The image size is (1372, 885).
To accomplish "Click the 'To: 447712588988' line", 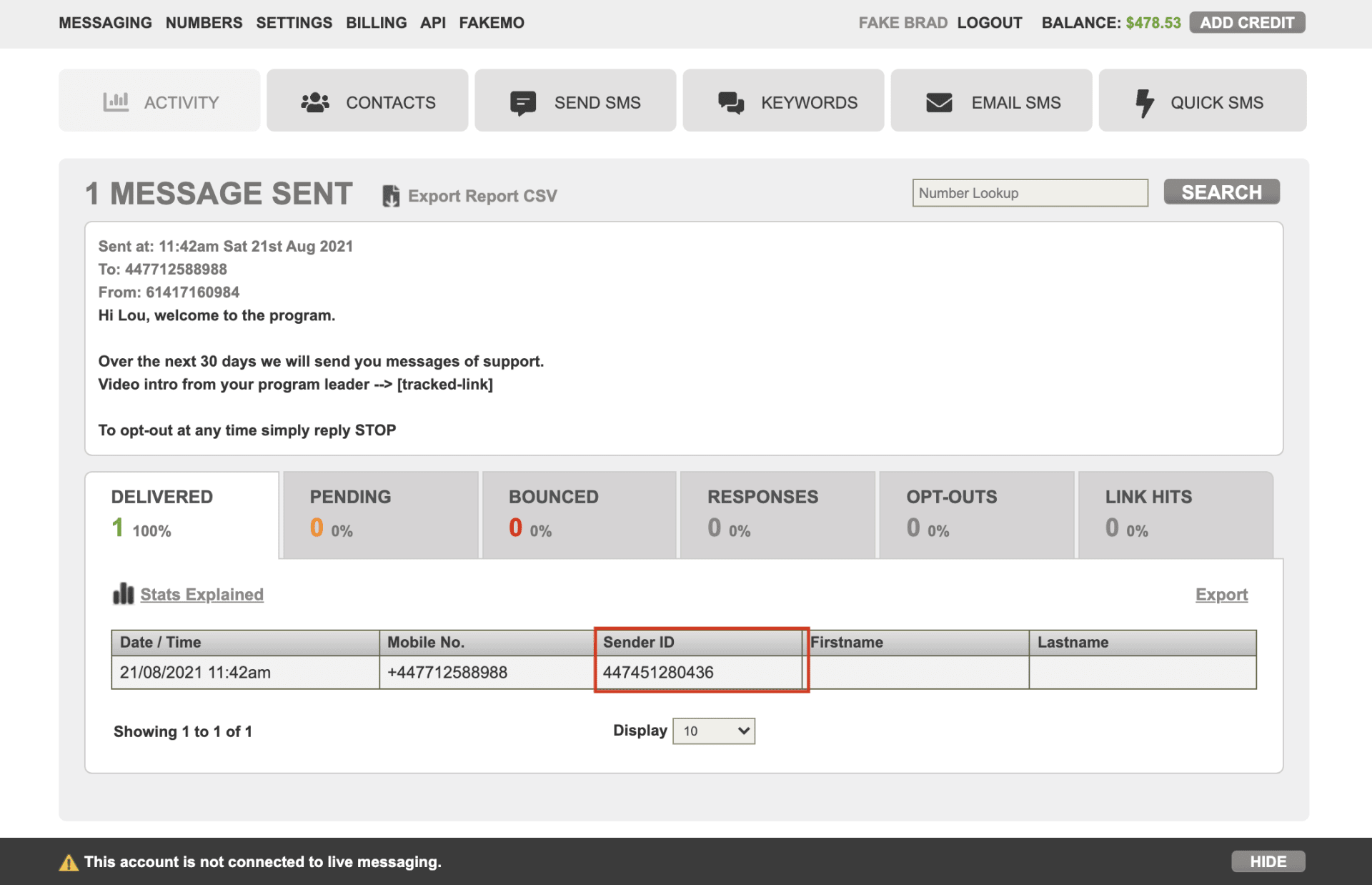I will pos(162,269).
